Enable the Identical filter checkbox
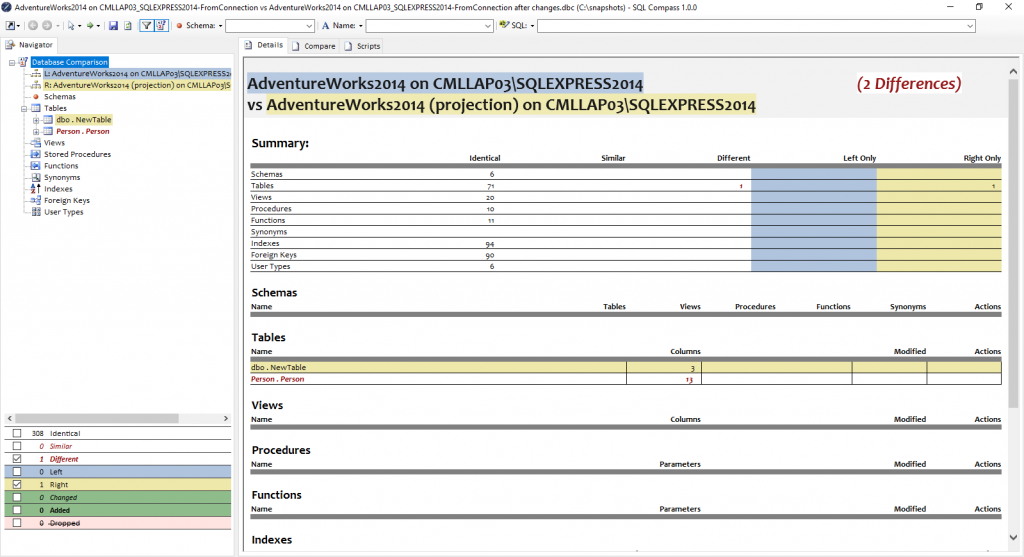 pyautogui.click(x=16, y=434)
